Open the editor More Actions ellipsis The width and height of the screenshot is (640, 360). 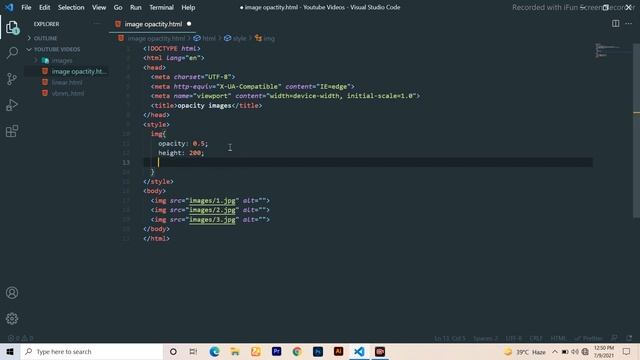(629, 24)
